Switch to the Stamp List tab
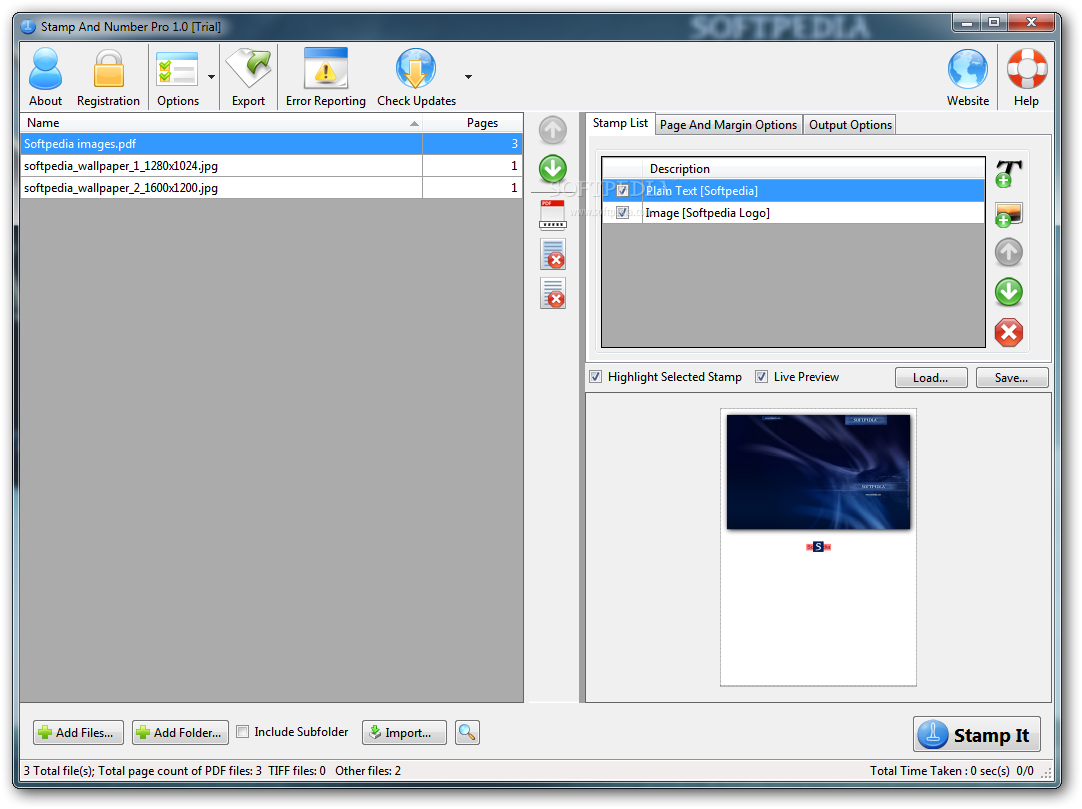This screenshot has height=809, width=1082. [x=620, y=123]
